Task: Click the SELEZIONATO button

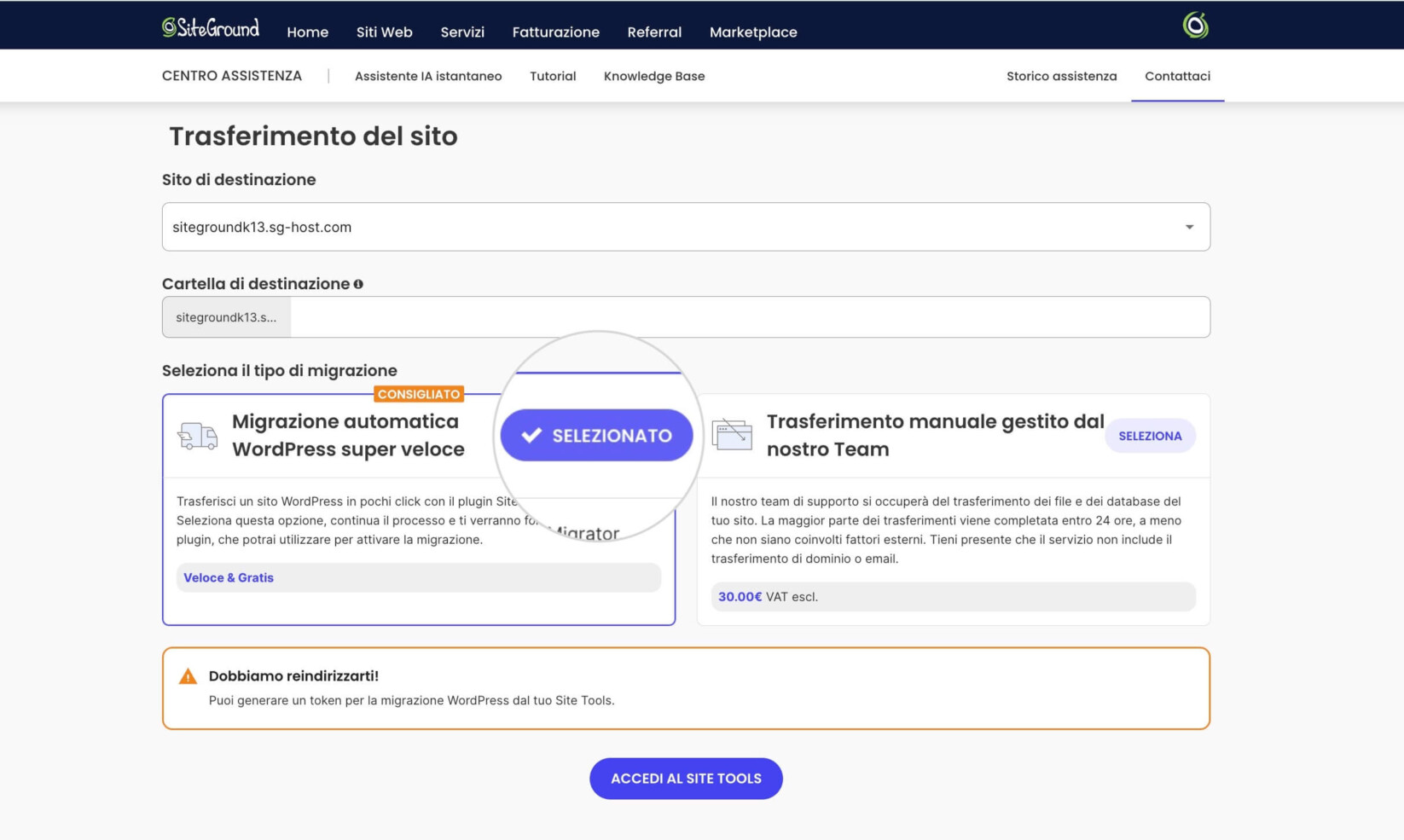Action: [x=596, y=435]
